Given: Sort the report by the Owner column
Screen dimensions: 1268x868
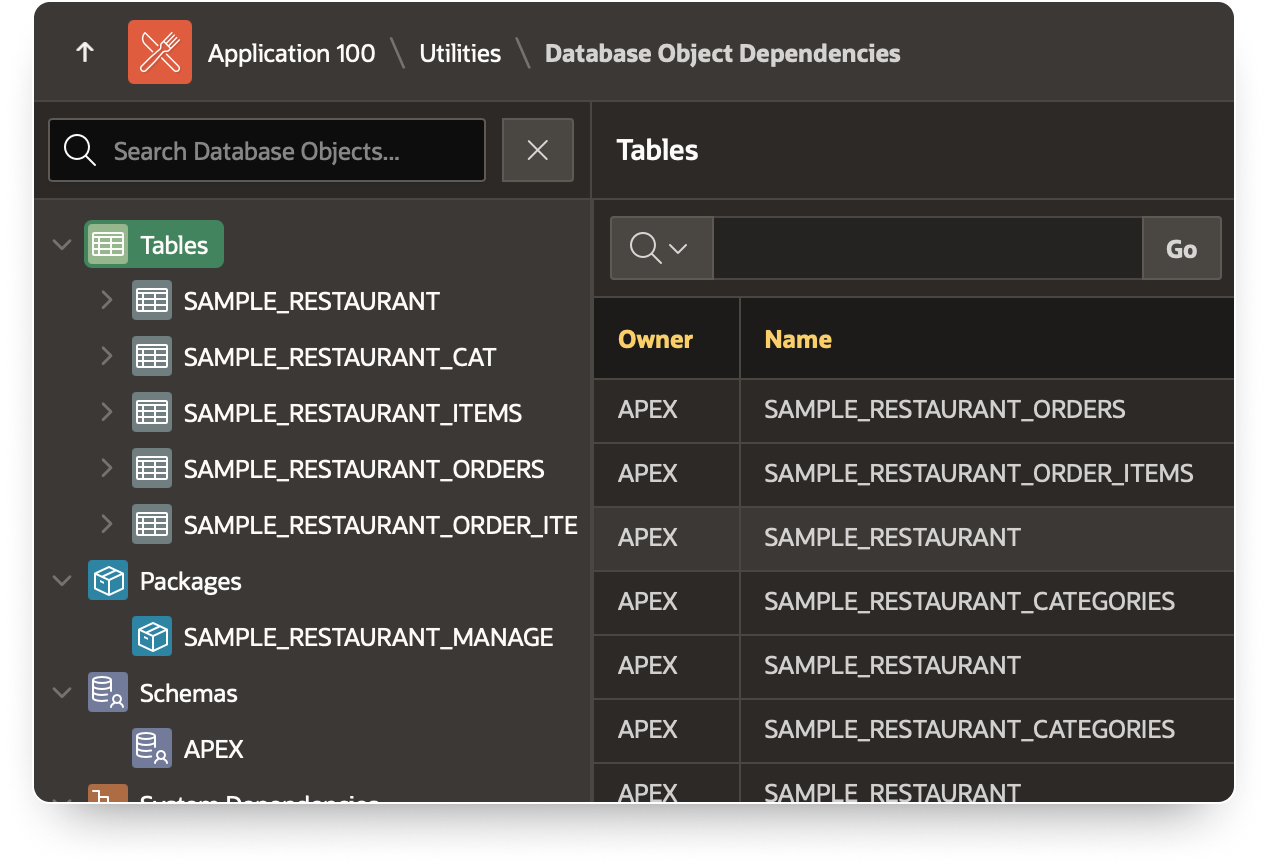Looking at the screenshot, I should (x=655, y=339).
